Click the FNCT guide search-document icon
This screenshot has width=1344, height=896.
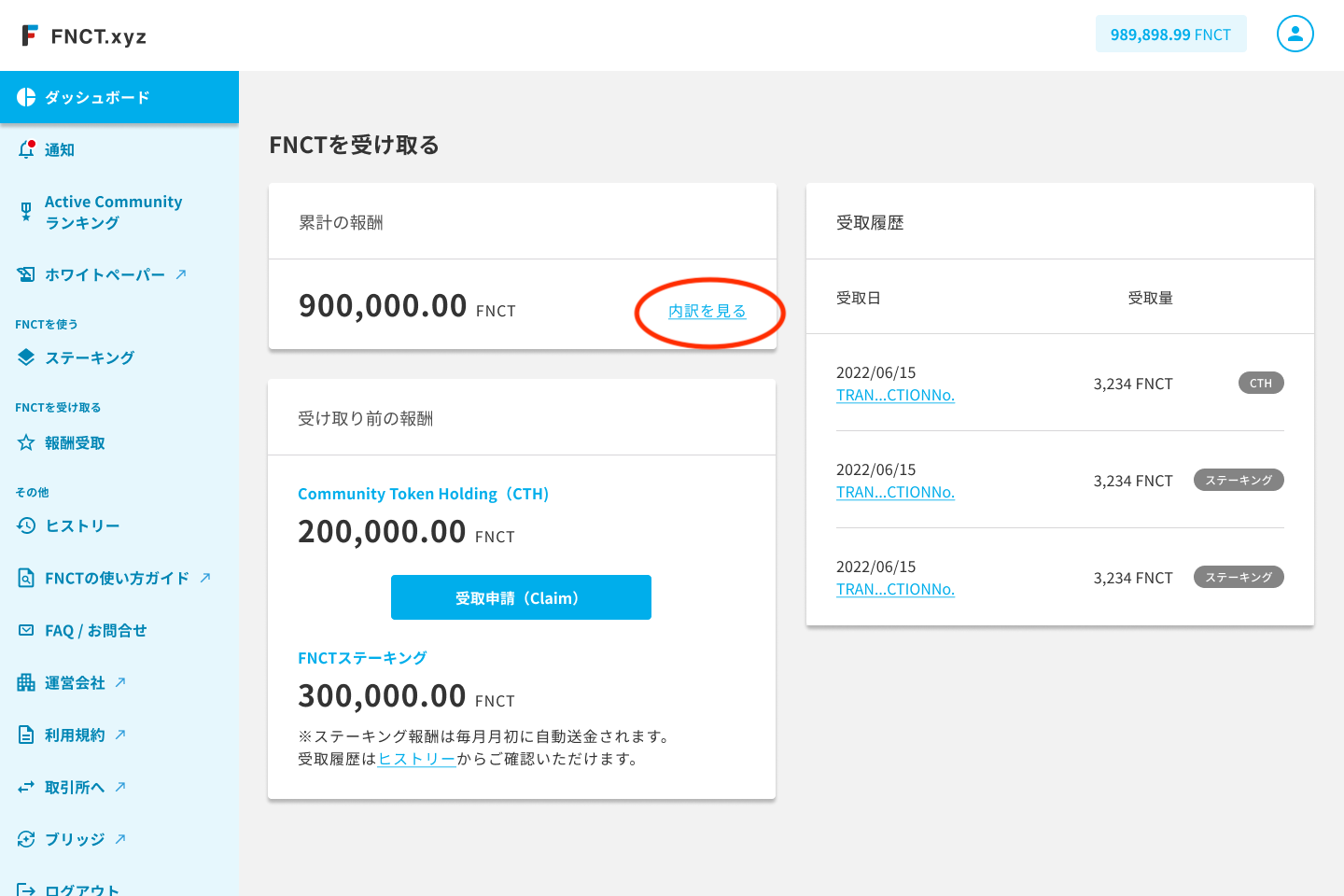(26, 578)
